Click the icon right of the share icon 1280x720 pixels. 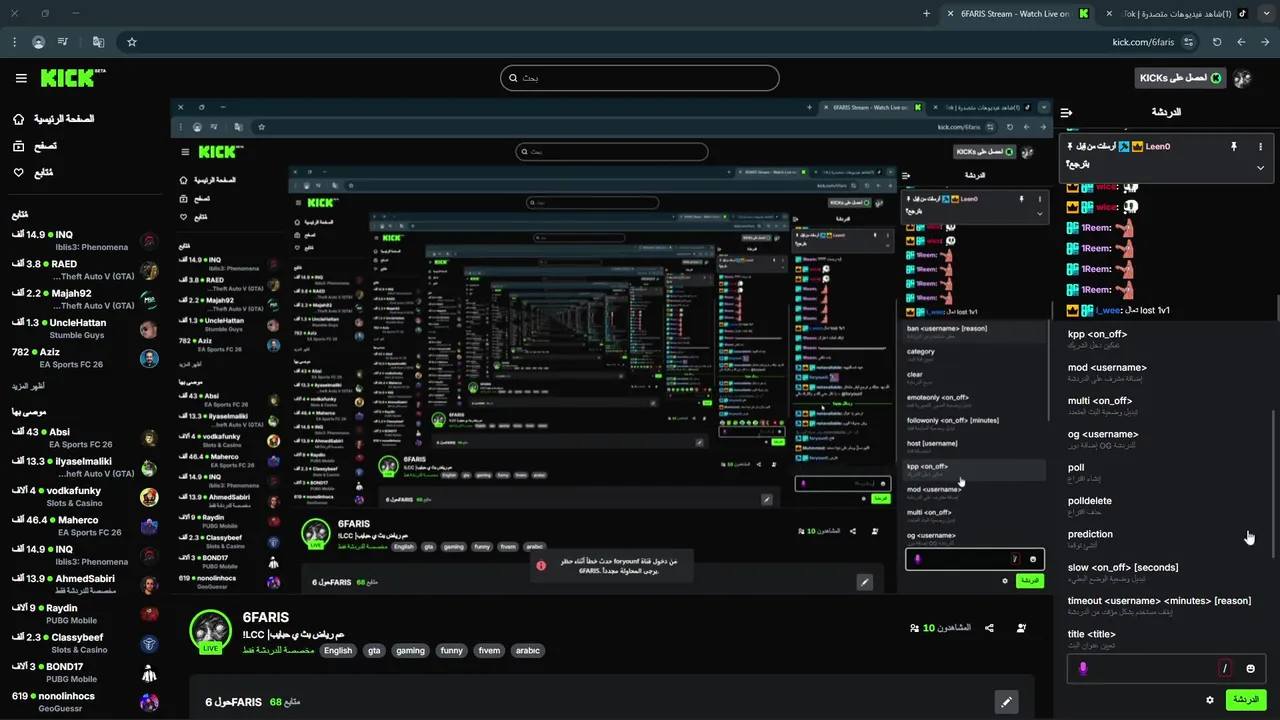pos(1021,628)
